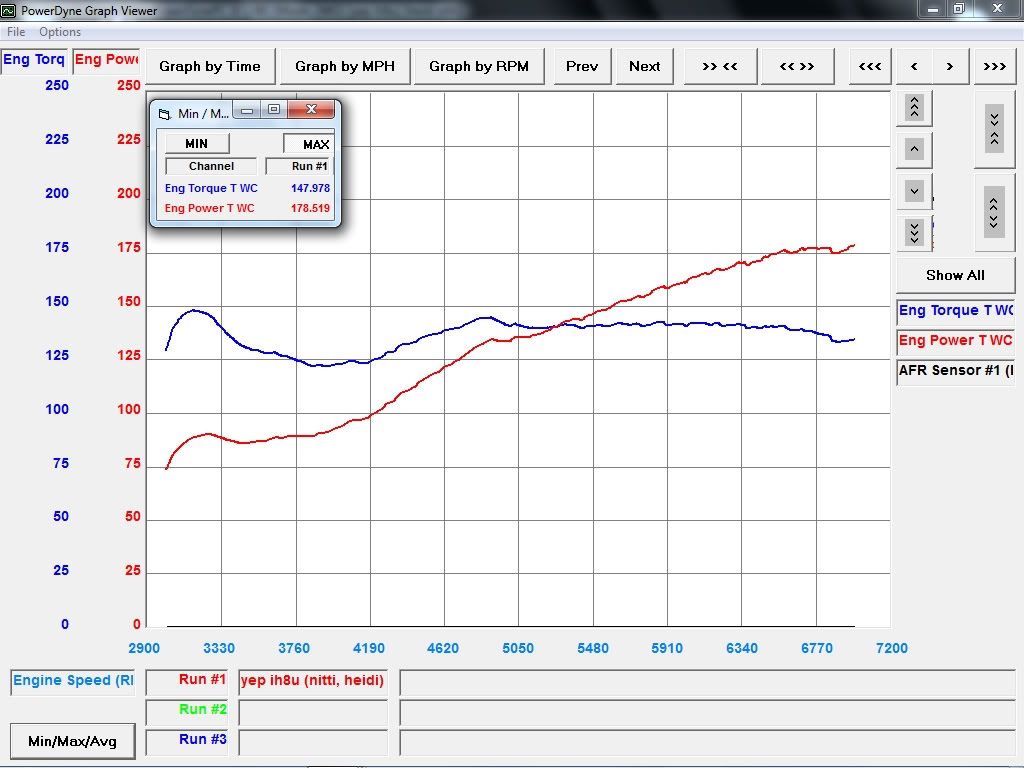Click the Min/Max/Avg button
This screenshot has height=768, width=1024.
(72, 741)
